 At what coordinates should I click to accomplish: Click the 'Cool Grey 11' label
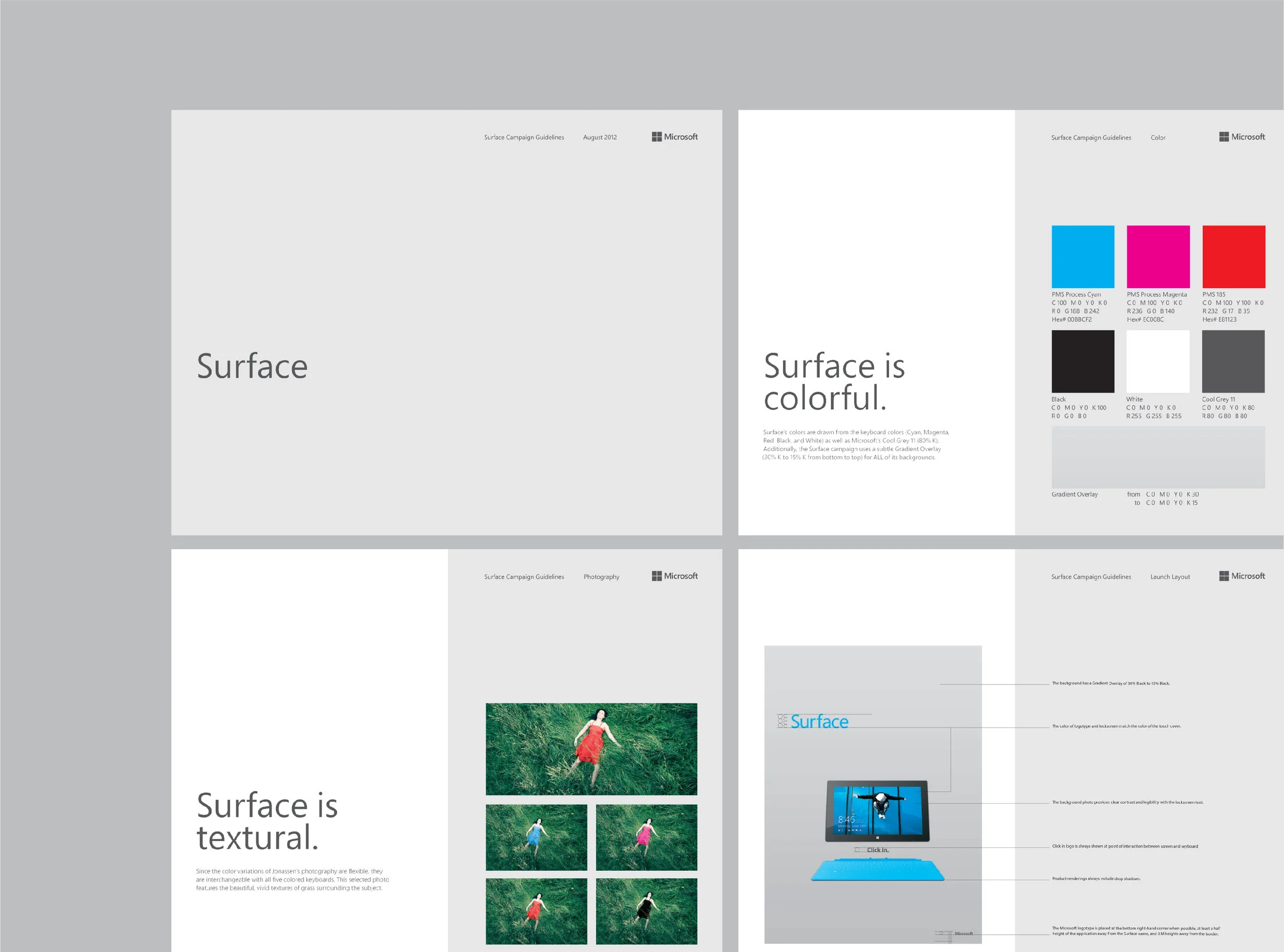coord(1218,399)
